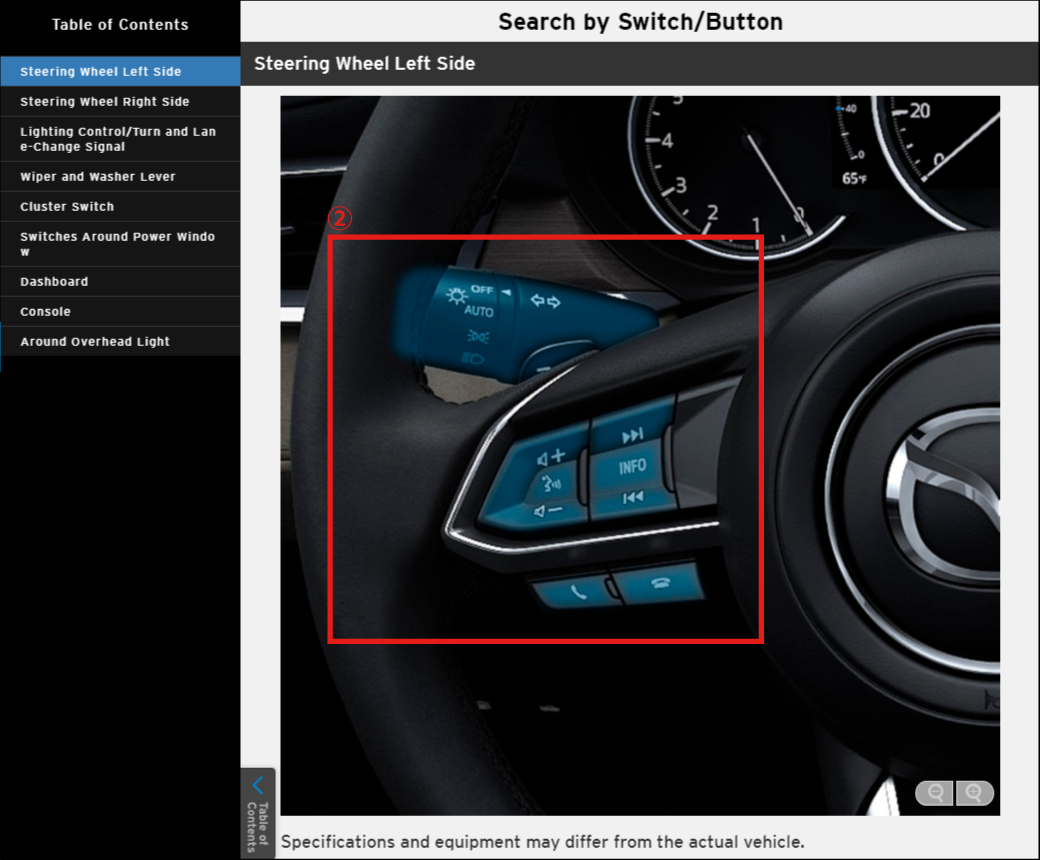This screenshot has width=1040, height=860.
Task: Click the zoom out magnifier icon
Action: click(x=935, y=793)
